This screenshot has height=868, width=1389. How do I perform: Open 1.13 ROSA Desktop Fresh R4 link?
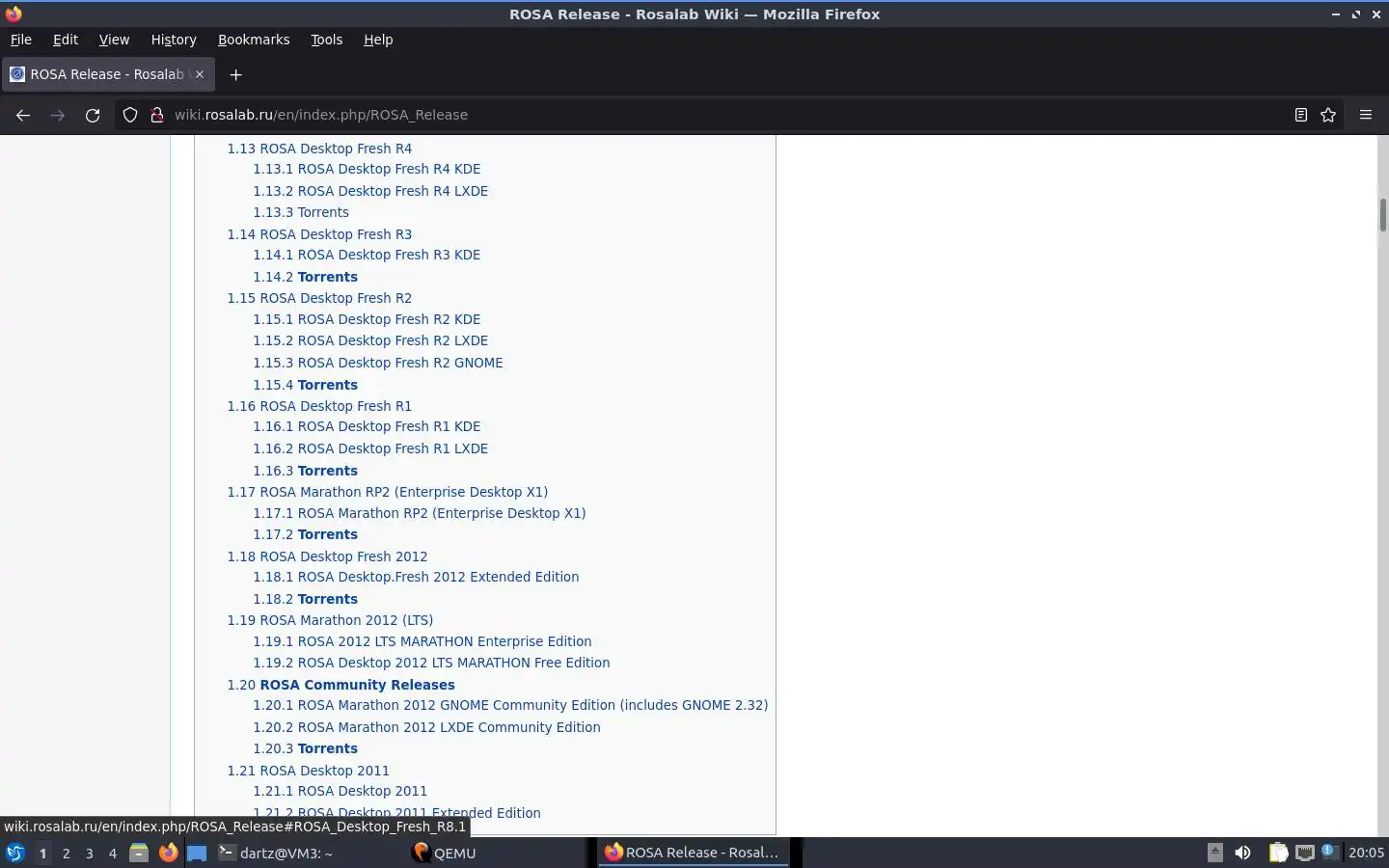point(319,149)
